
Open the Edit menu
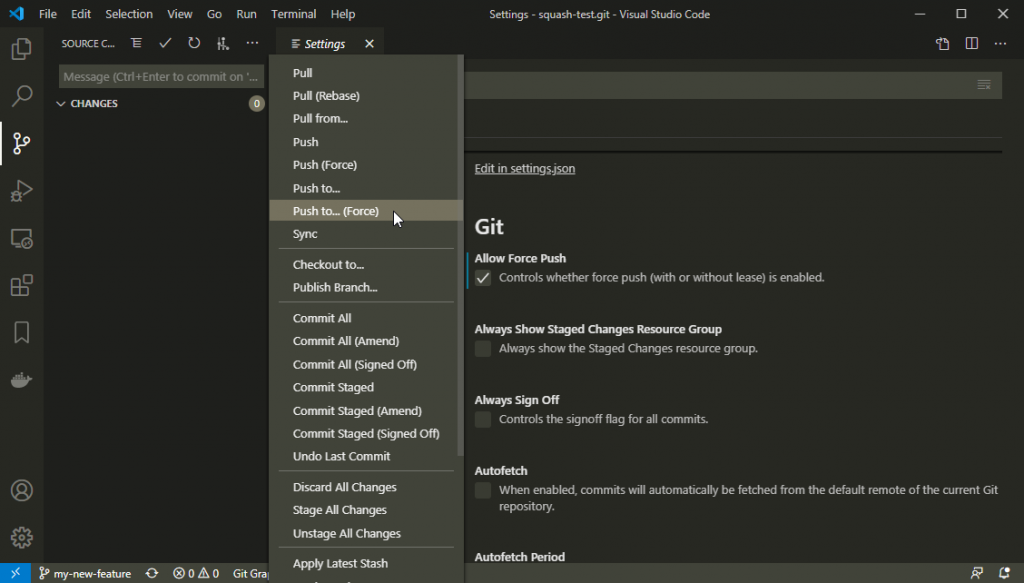(81, 14)
